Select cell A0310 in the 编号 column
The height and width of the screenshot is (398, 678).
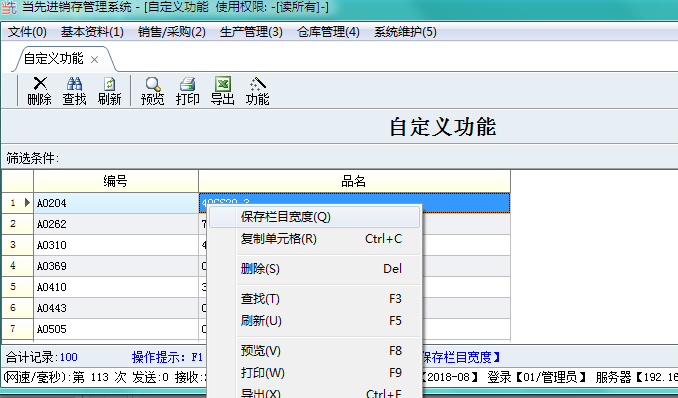(x=116, y=245)
